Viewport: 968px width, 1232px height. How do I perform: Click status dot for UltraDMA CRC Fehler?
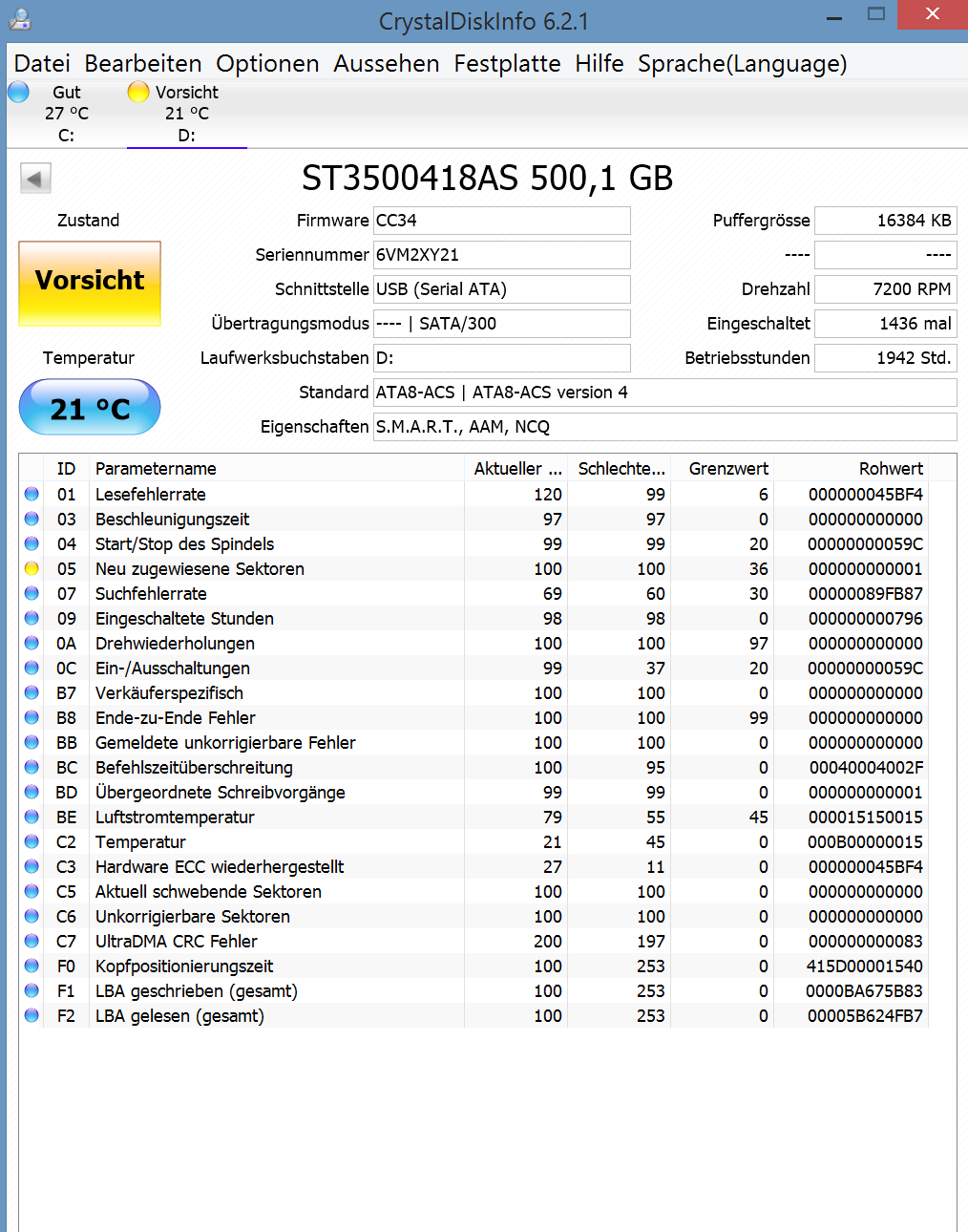pos(32,941)
